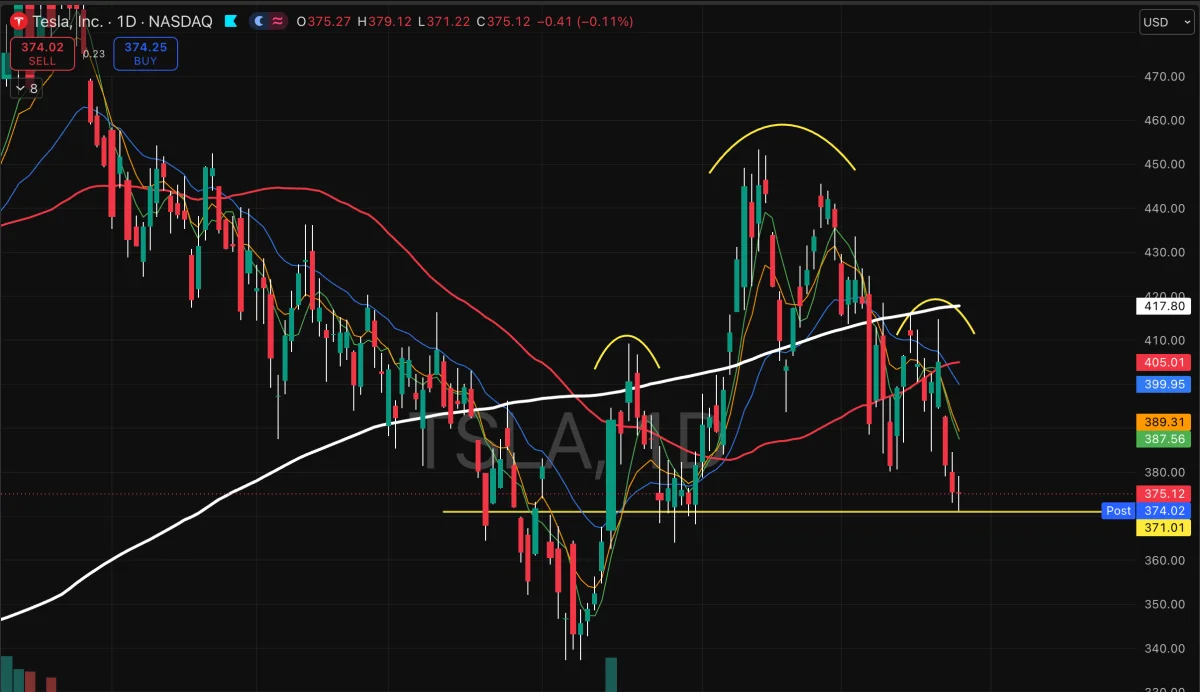Click the low value L371.22

click(443, 21)
